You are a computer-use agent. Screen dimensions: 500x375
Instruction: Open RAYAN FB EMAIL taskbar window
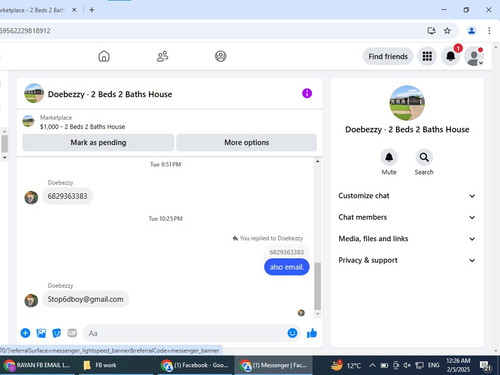click(38, 365)
